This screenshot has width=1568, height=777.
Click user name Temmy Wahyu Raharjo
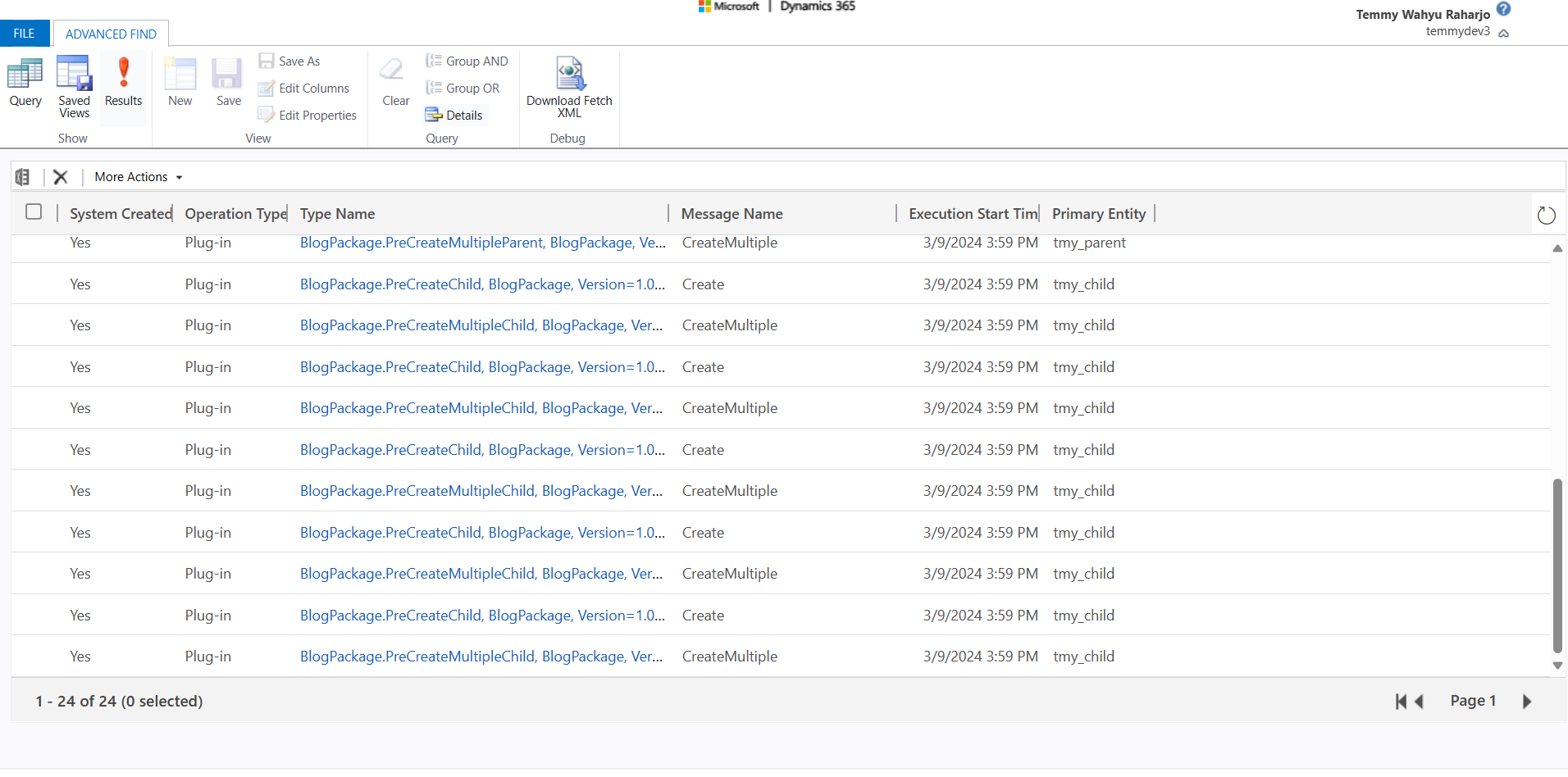[x=1423, y=15]
